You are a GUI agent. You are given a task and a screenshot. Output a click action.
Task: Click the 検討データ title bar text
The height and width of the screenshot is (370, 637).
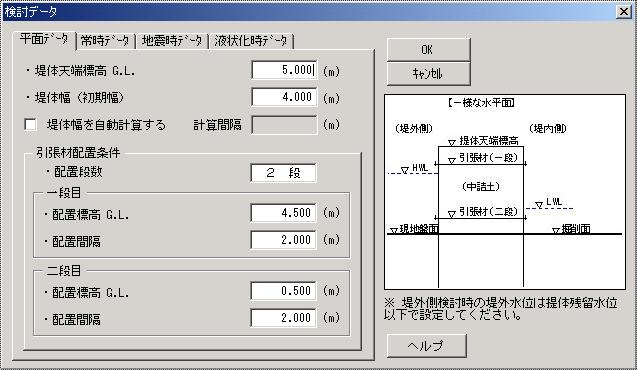point(31,12)
